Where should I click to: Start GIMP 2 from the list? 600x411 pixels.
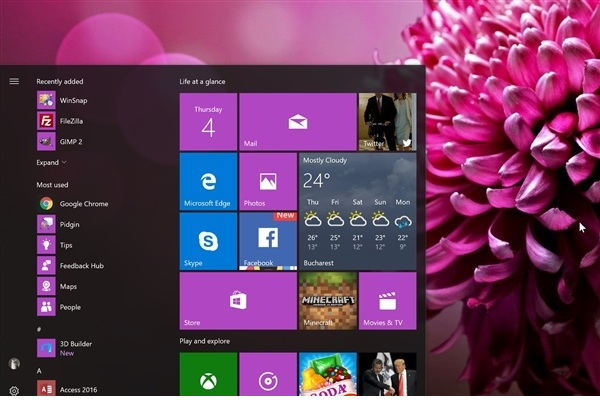tap(60, 142)
